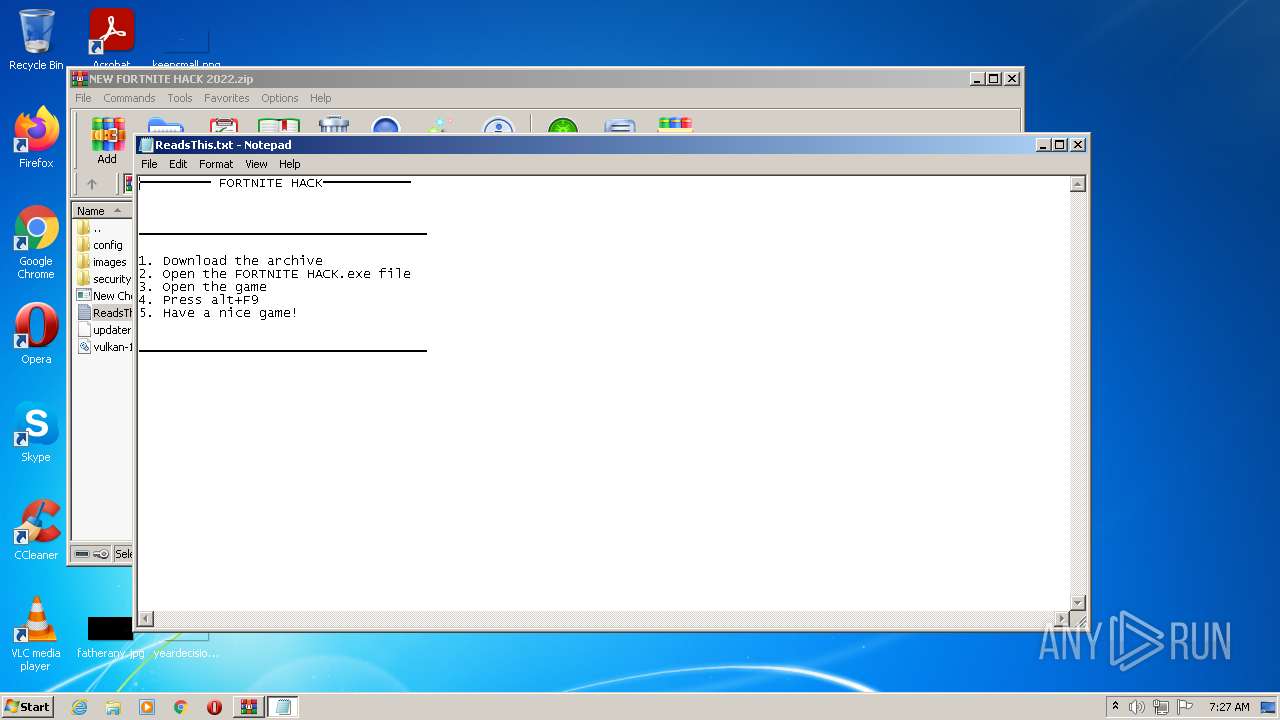The height and width of the screenshot is (720, 1280).
Task: Switch to Notepad taskbar button
Action: [283, 707]
